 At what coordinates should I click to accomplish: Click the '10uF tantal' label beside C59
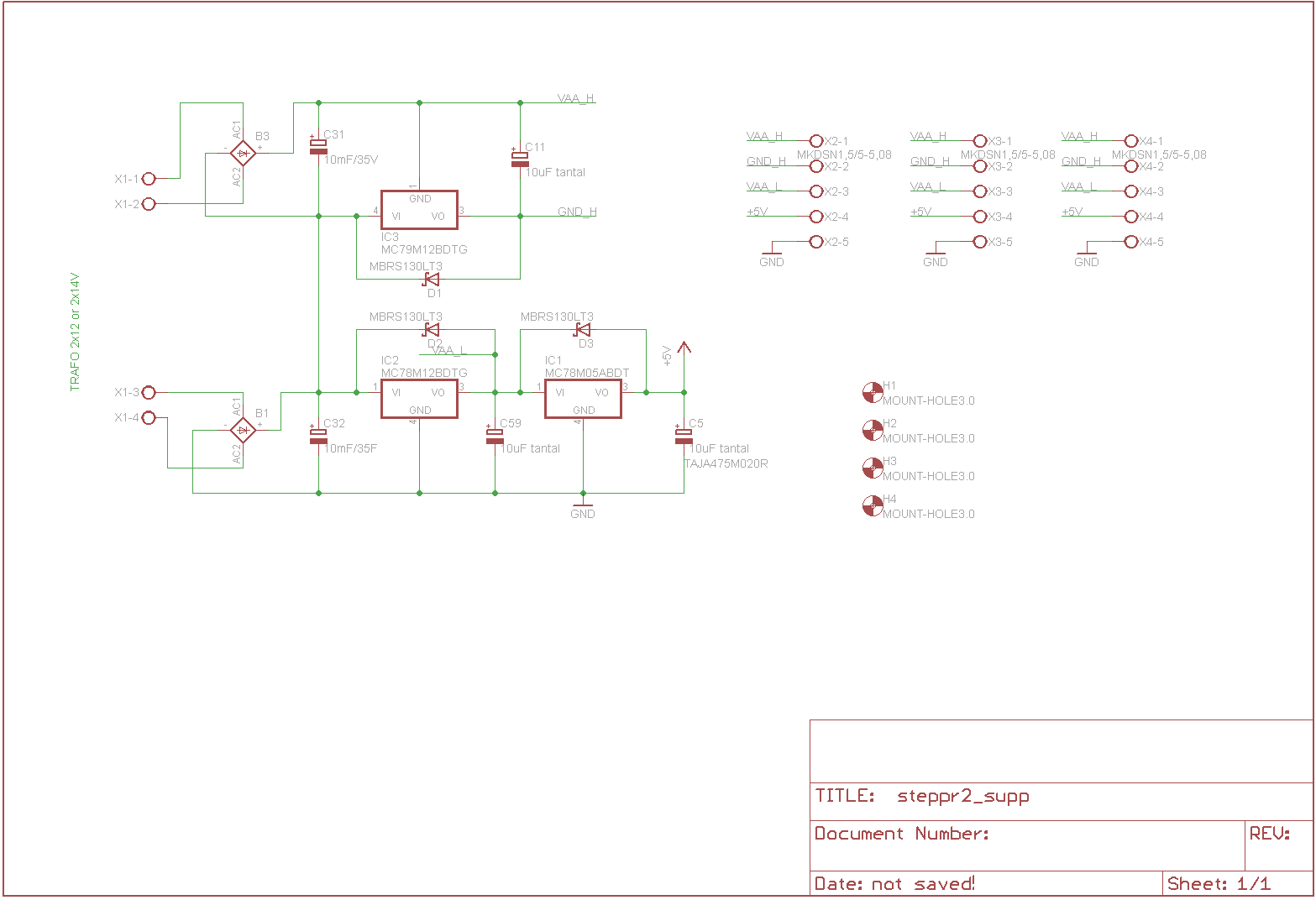[530, 448]
